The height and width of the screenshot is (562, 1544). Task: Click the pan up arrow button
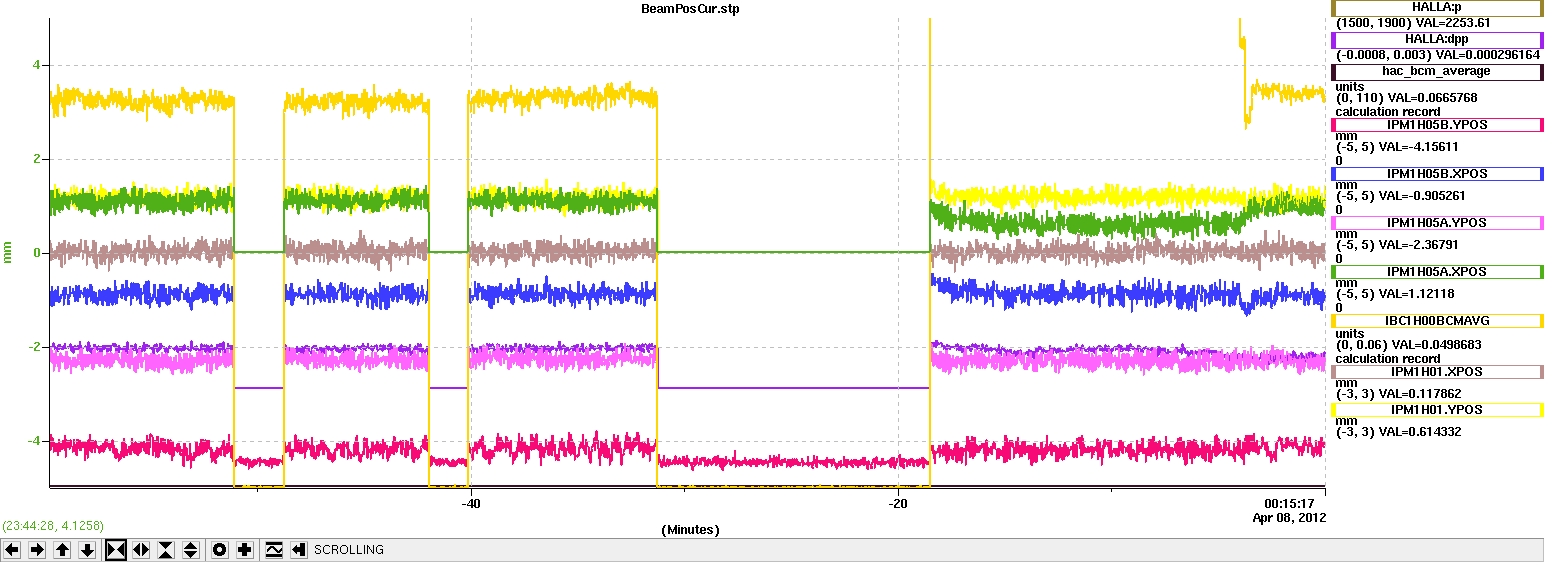tap(62, 550)
